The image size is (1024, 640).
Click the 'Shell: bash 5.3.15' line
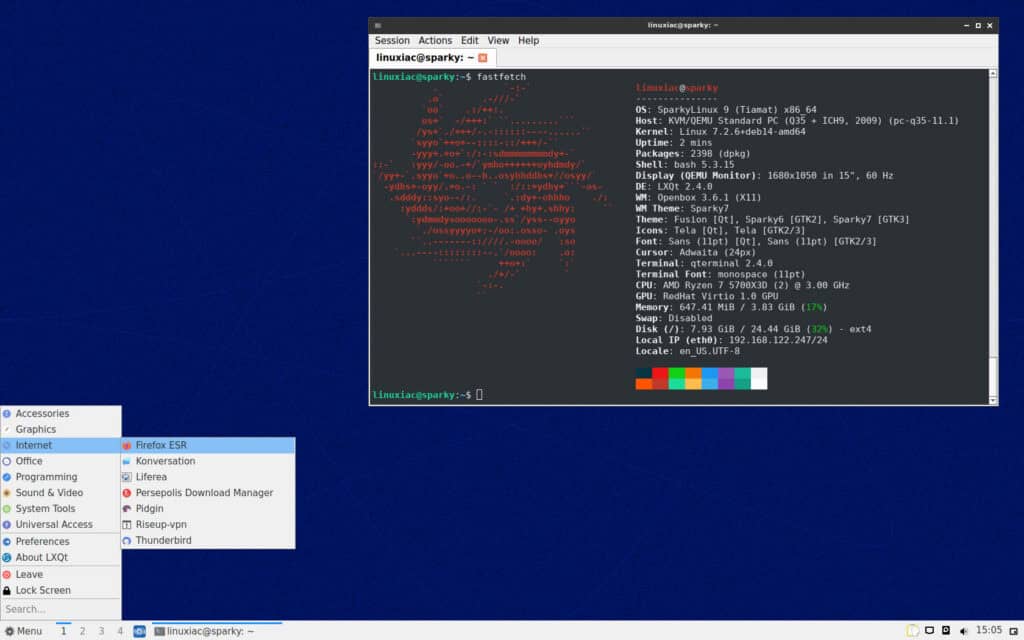(x=684, y=165)
